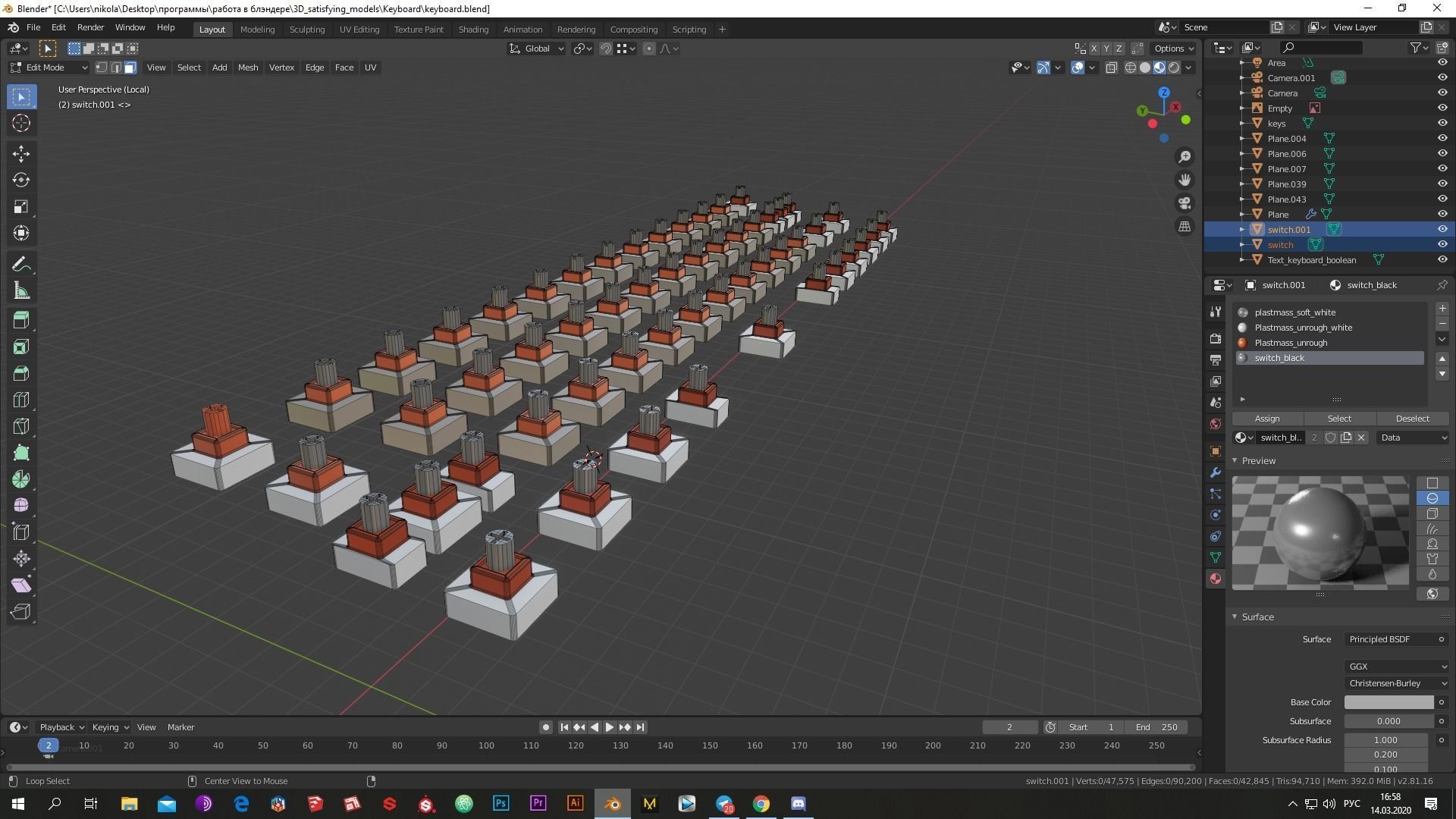The image size is (1456, 819).
Task: Enable vertex select mode
Action: 101,67
